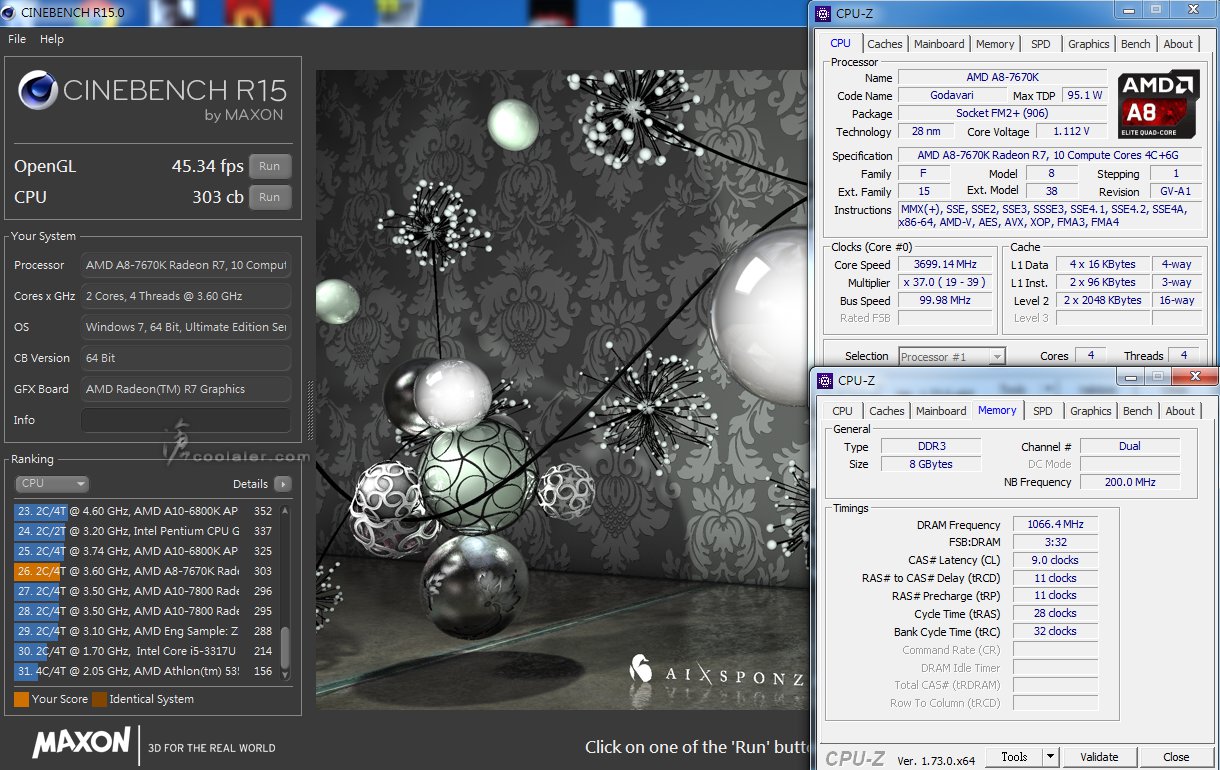The width and height of the screenshot is (1220, 770).
Task: Click the brown Identical System color swatch
Action: [99, 699]
